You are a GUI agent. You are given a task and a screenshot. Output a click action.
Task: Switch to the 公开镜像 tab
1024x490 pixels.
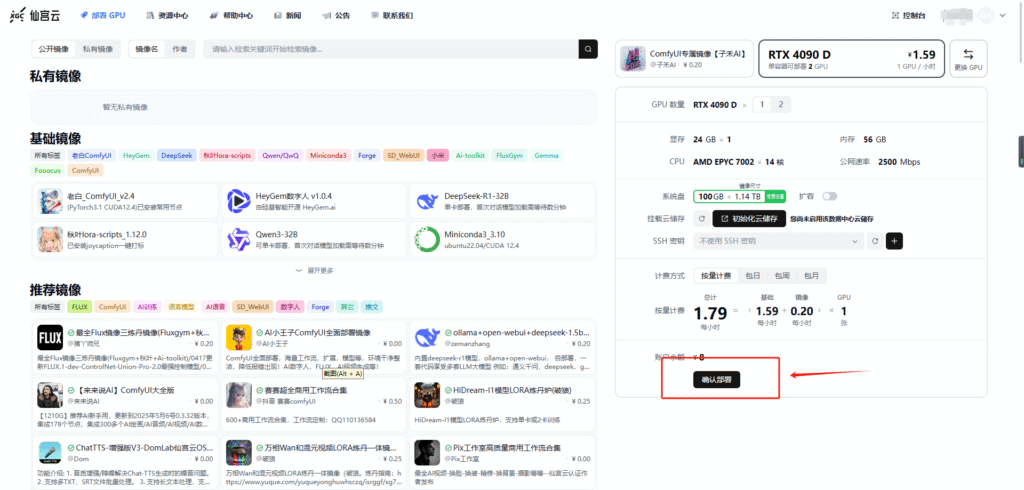pos(54,49)
